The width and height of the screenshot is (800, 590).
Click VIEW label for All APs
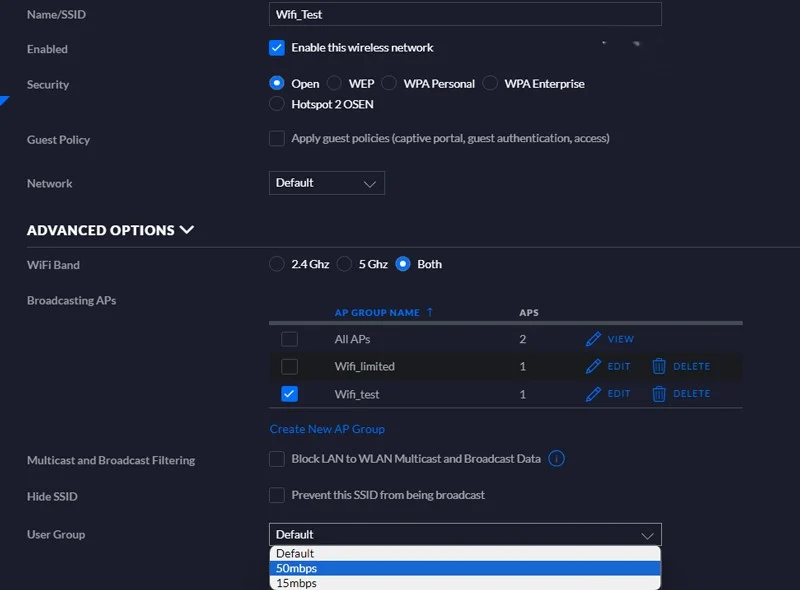pyautogui.click(x=620, y=339)
